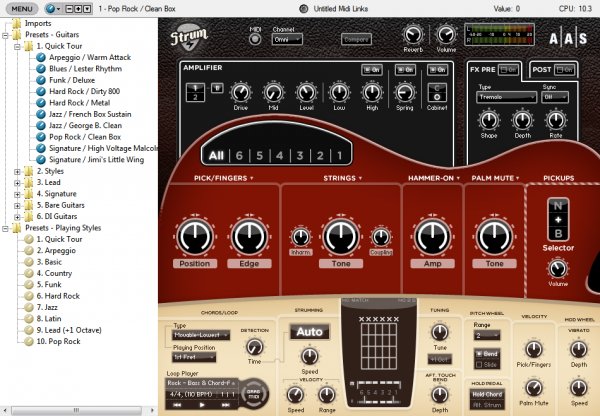Click the amplifier B bright switch
The width and height of the screenshot is (600, 416).
(217, 88)
